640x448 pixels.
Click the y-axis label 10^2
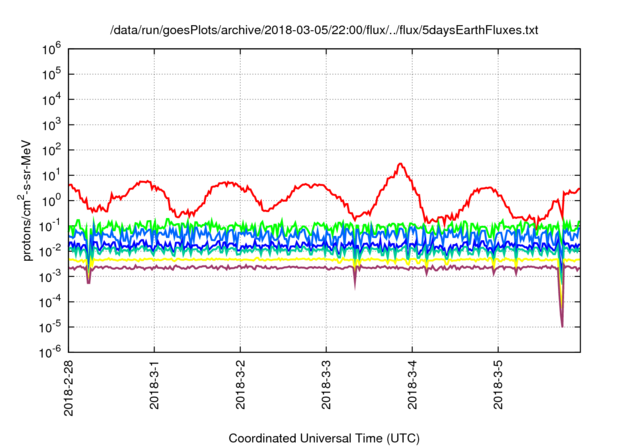[x=52, y=151]
